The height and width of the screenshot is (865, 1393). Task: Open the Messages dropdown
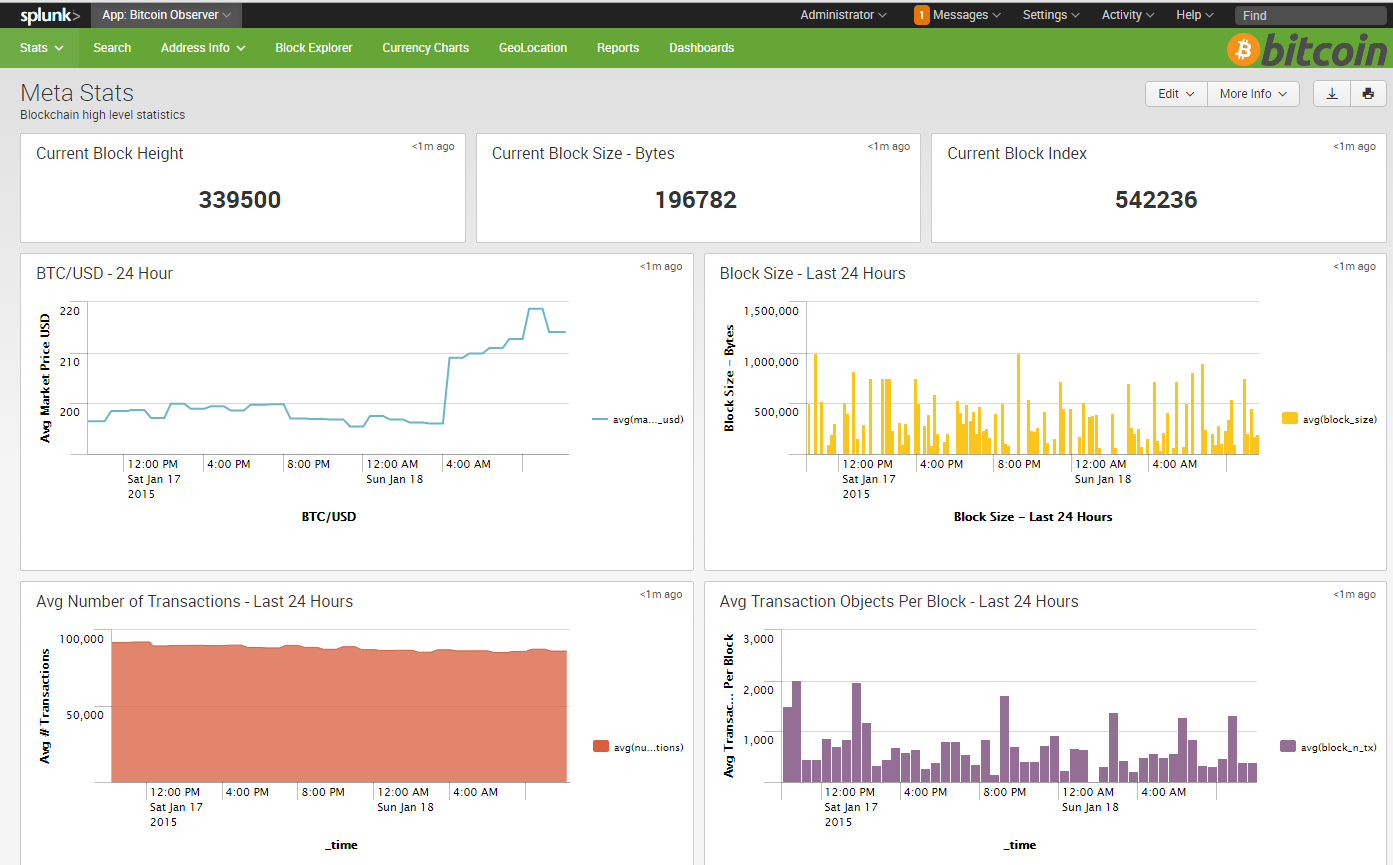point(967,15)
